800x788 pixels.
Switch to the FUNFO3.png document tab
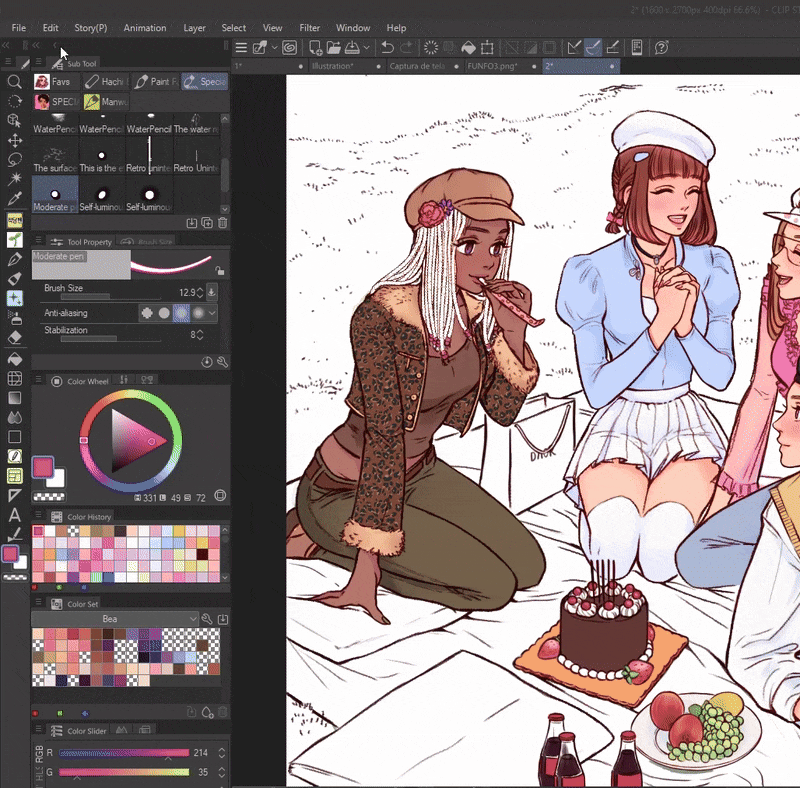490,66
